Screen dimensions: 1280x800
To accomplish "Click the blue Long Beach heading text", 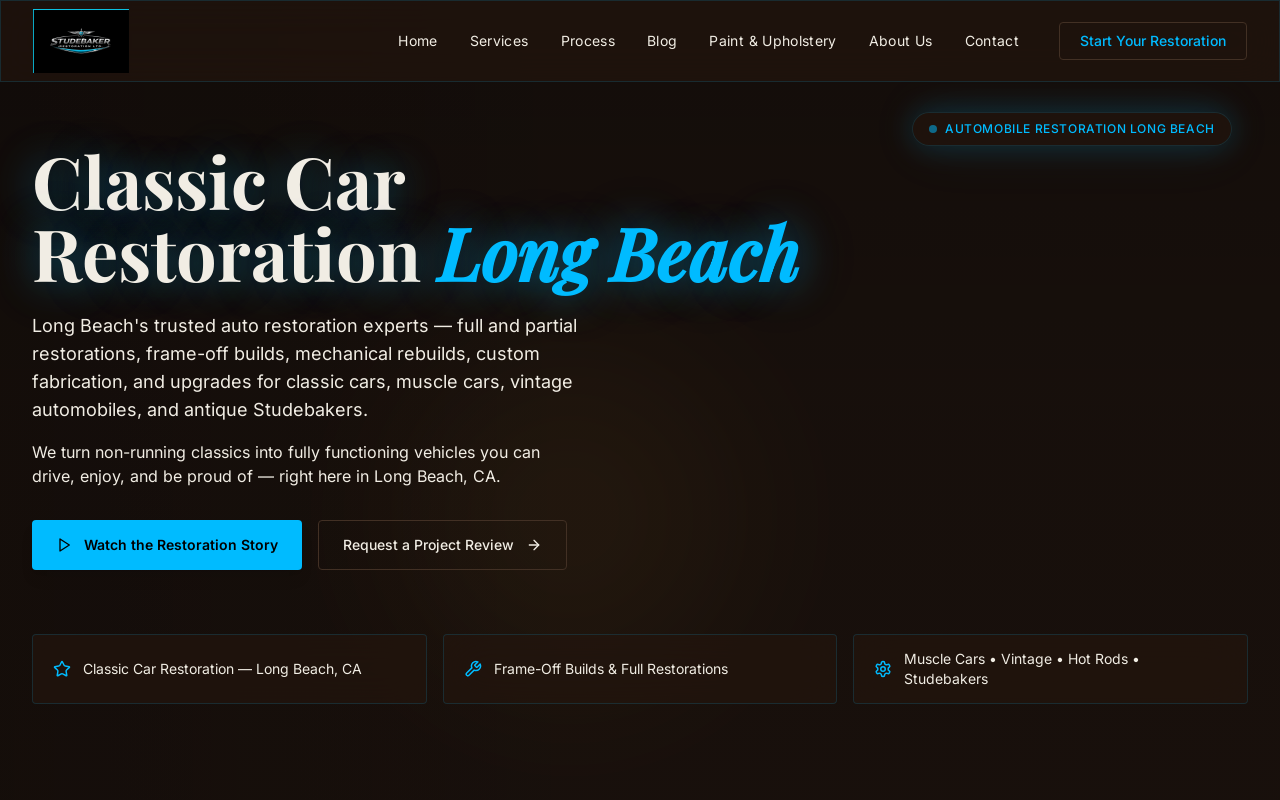I will click(618, 255).
